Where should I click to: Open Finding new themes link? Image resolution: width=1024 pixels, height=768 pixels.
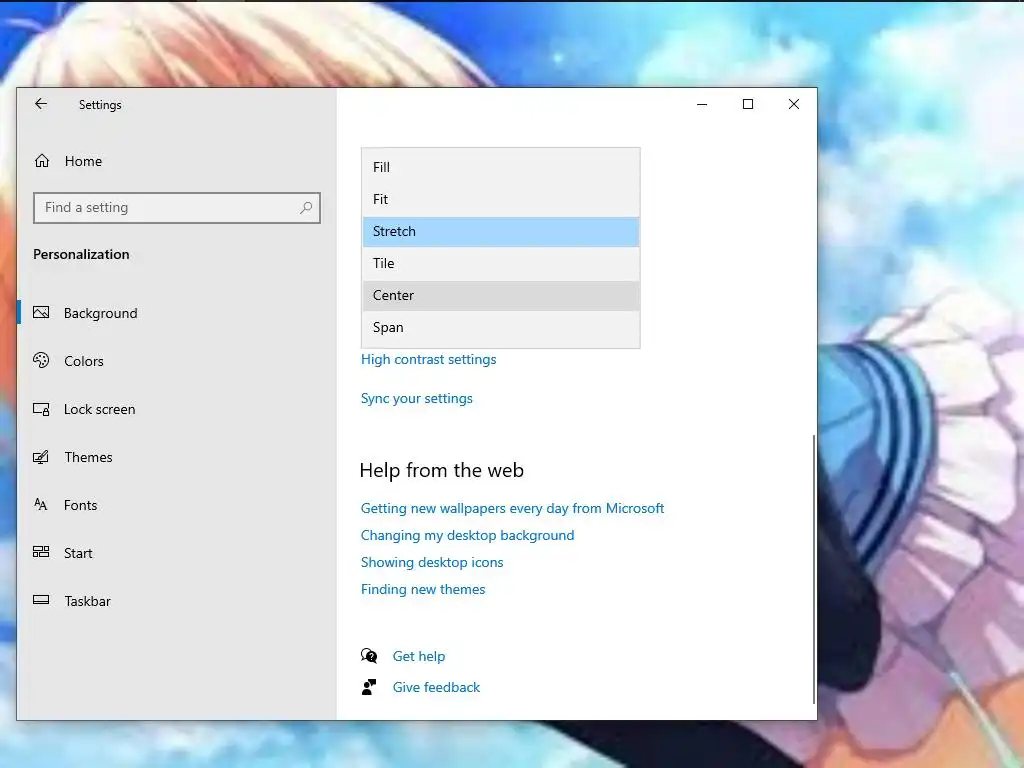pos(423,589)
